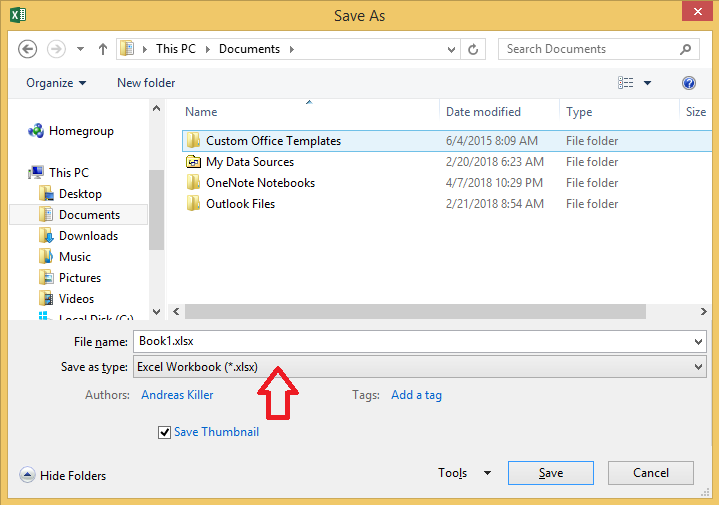Click the Videos folder icon
The width and height of the screenshot is (719, 505).
coord(46,299)
